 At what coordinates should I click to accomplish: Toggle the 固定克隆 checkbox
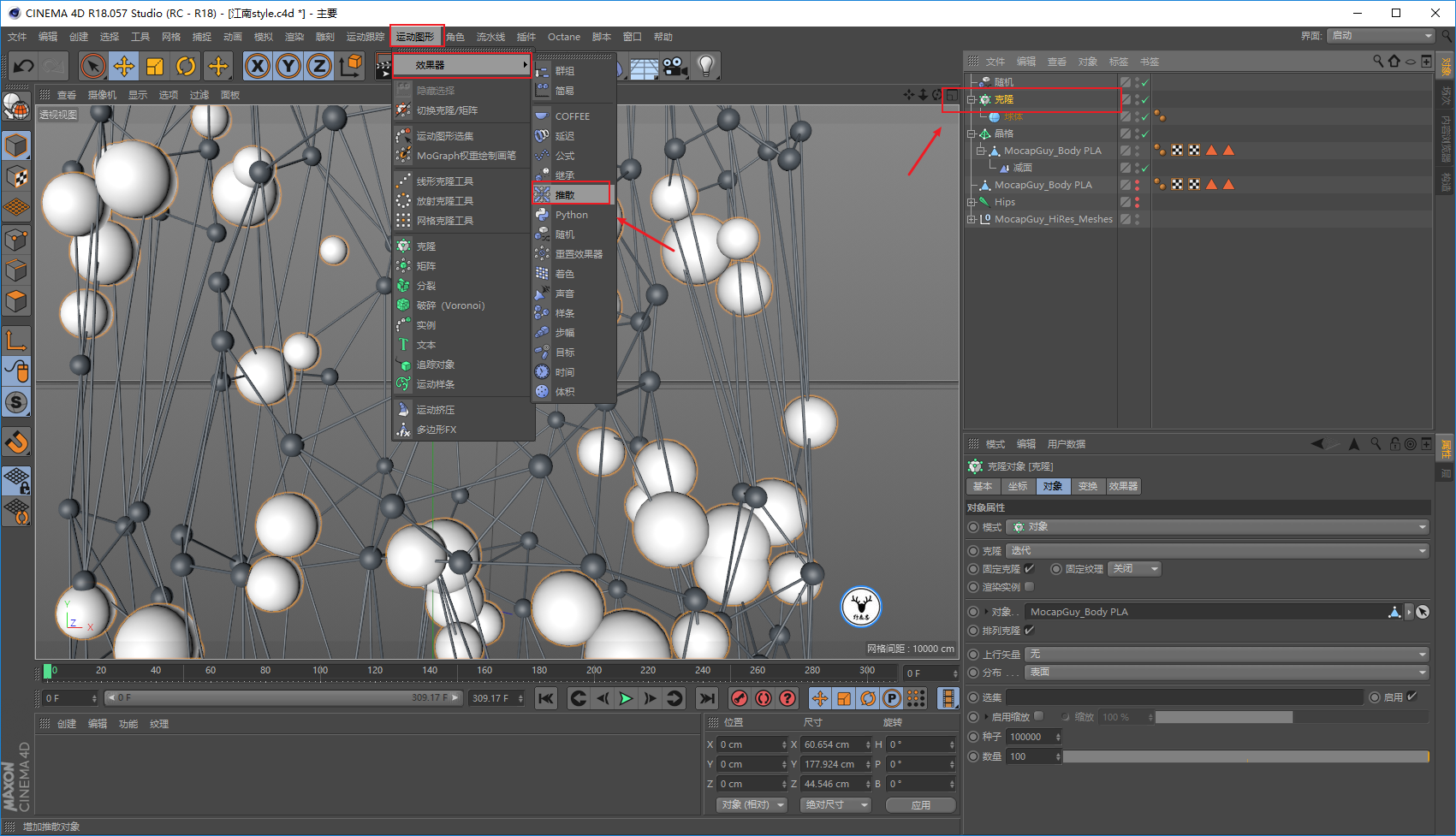pyautogui.click(x=1029, y=568)
